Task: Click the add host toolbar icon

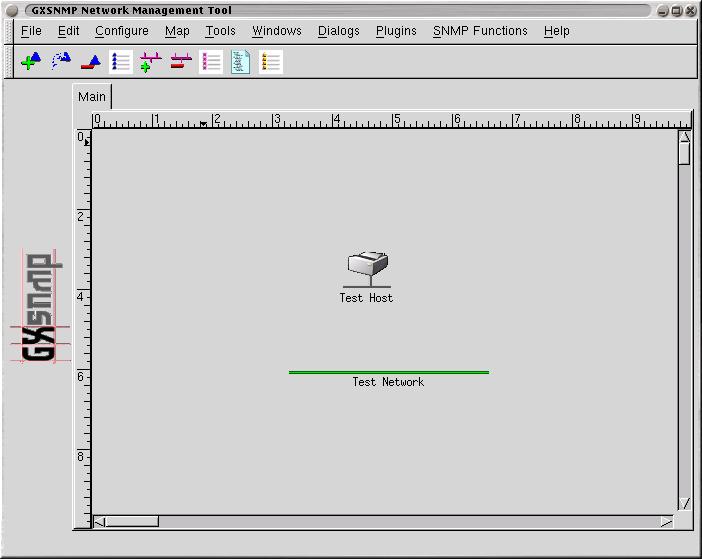Action: coord(31,62)
